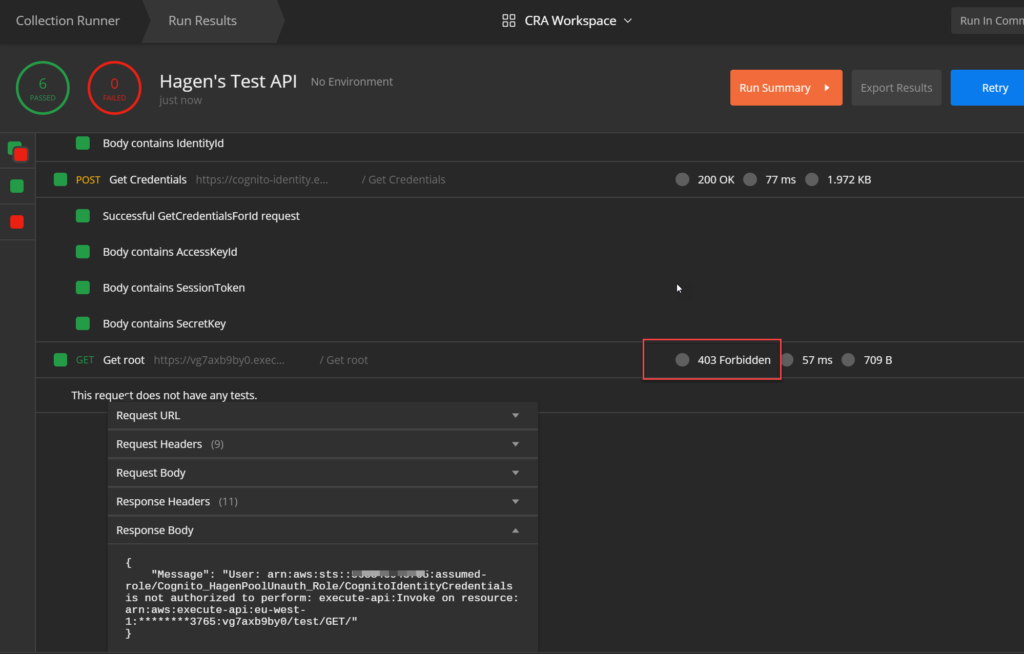1024x654 pixels.
Task: Click the gray status dot before 403 Forbidden
Action: (682, 360)
